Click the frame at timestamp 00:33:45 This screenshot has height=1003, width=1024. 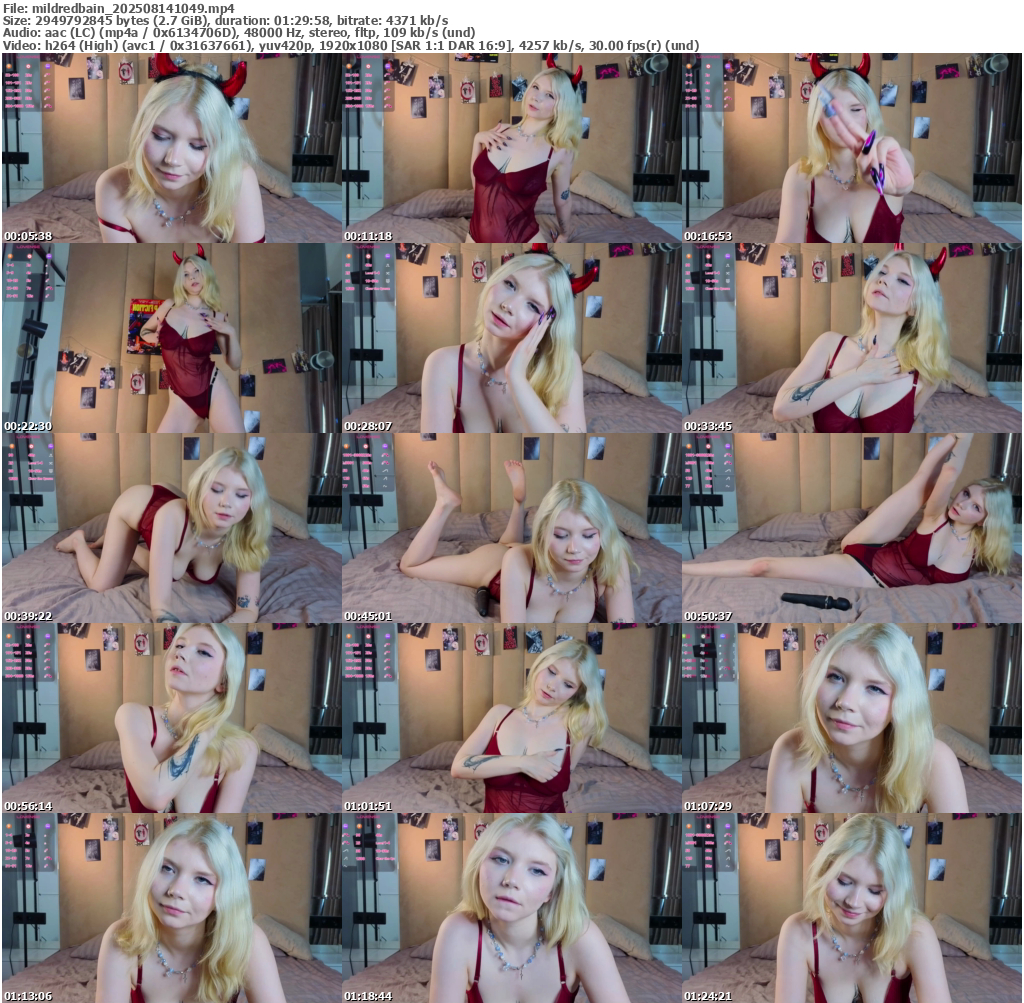coord(851,338)
